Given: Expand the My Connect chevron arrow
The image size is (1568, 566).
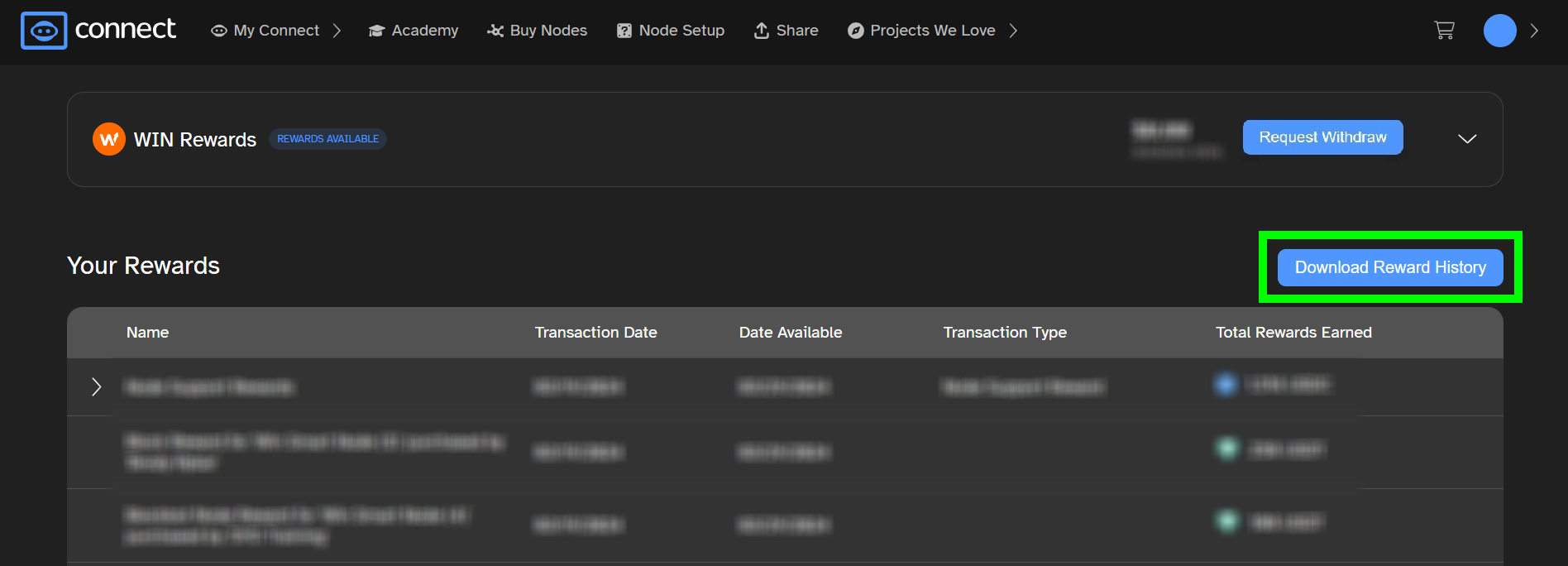Looking at the screenshot, I should [337, 31].
